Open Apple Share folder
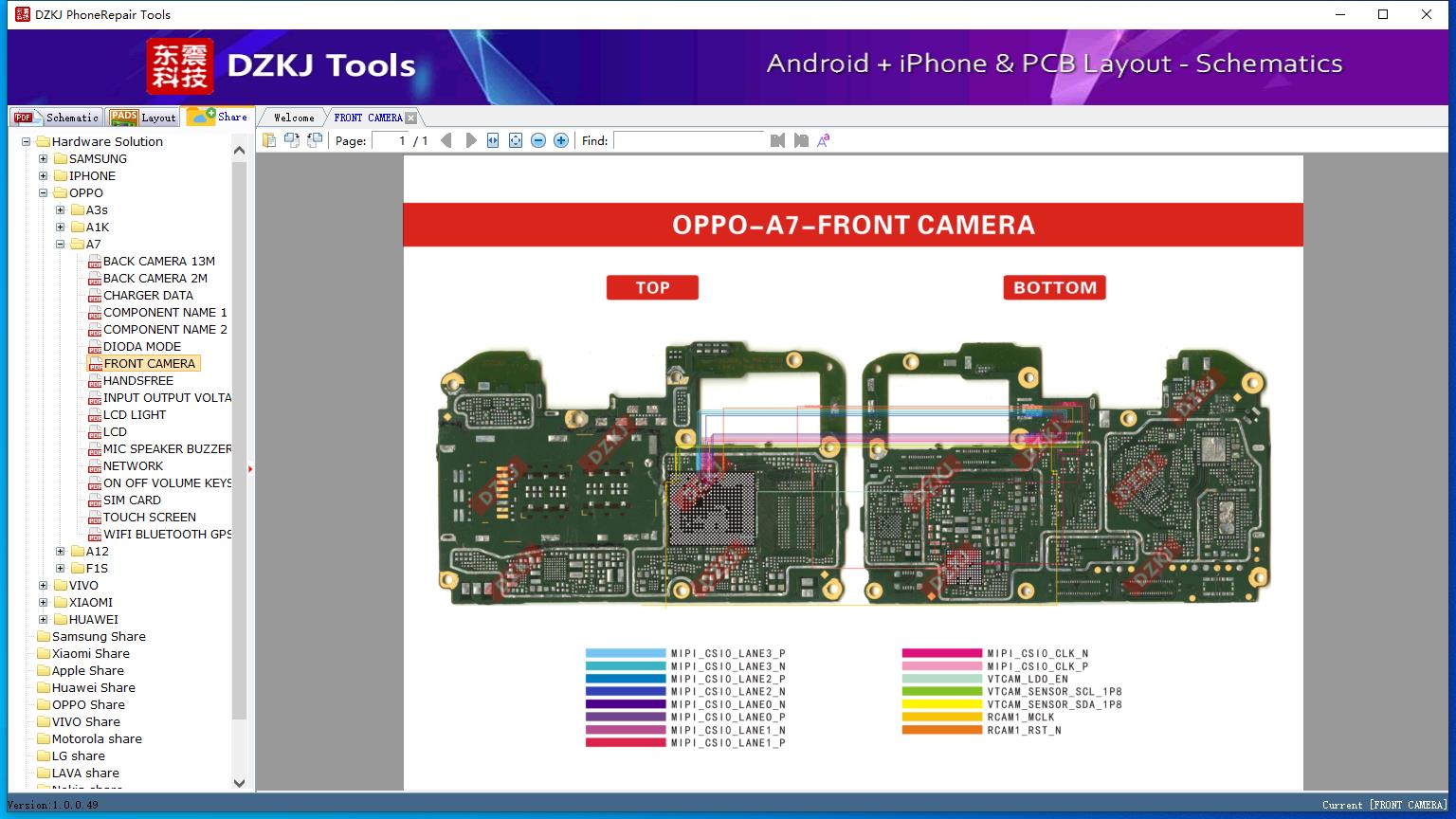This screenshot has height=819, width=1456. [88, 670]
